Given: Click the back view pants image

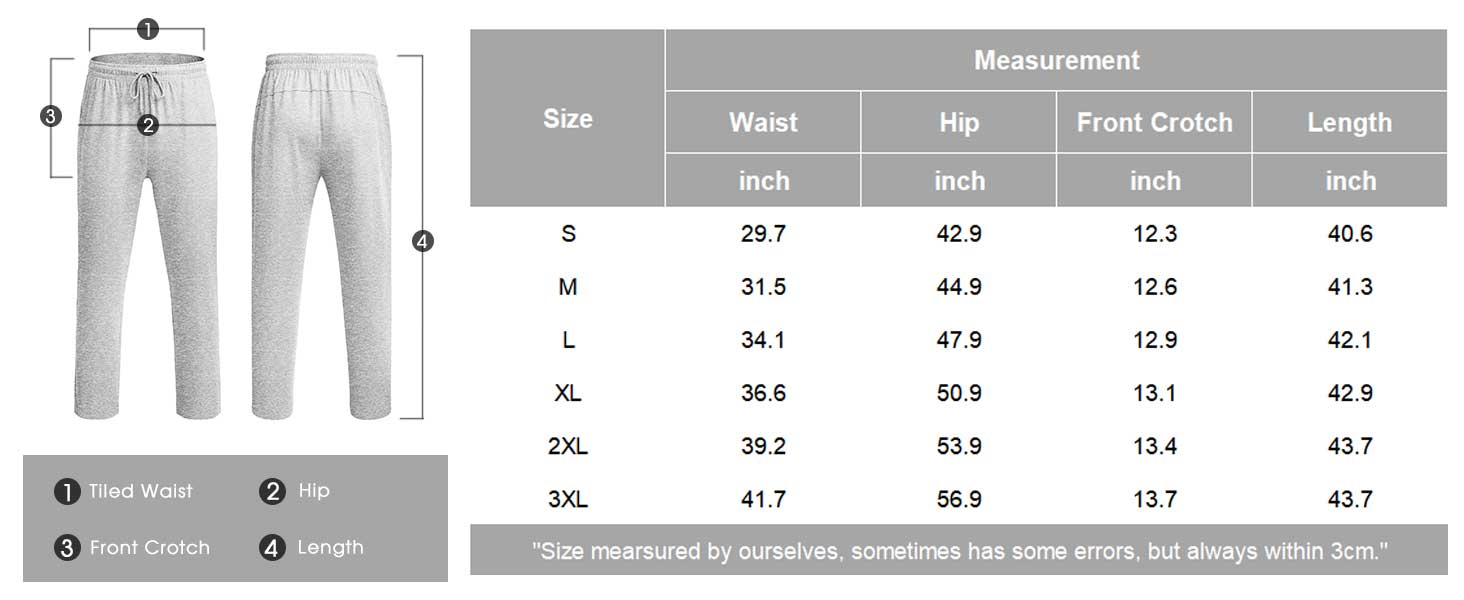Looking at the screenshot, I should [320, 240].
